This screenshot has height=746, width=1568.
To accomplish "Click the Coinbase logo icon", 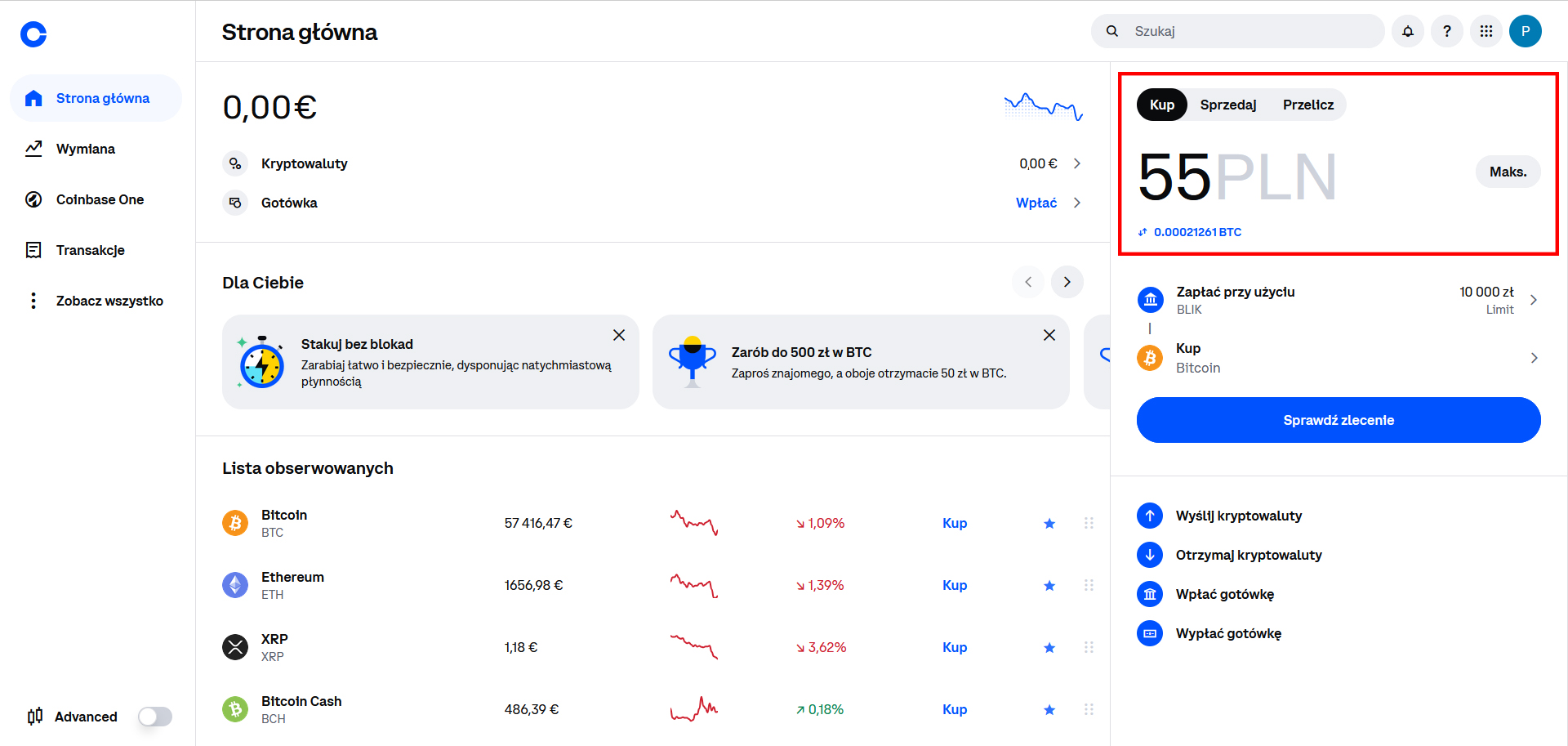I will [x=33, y=34].
